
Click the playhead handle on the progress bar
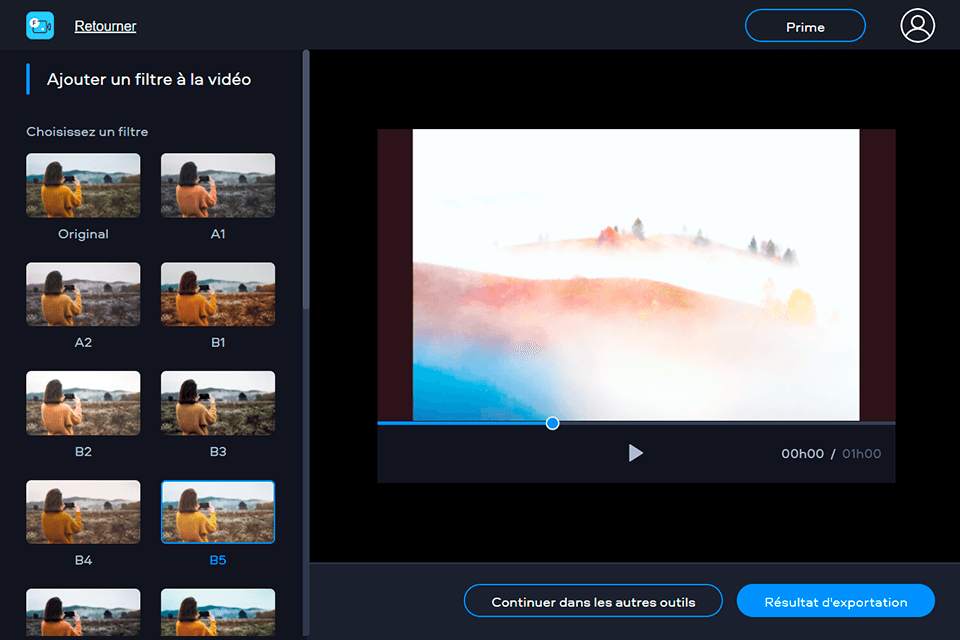point(551,422)
